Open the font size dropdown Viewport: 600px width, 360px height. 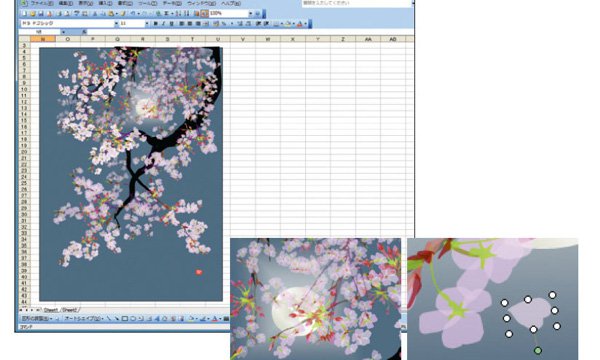point(147,23)
